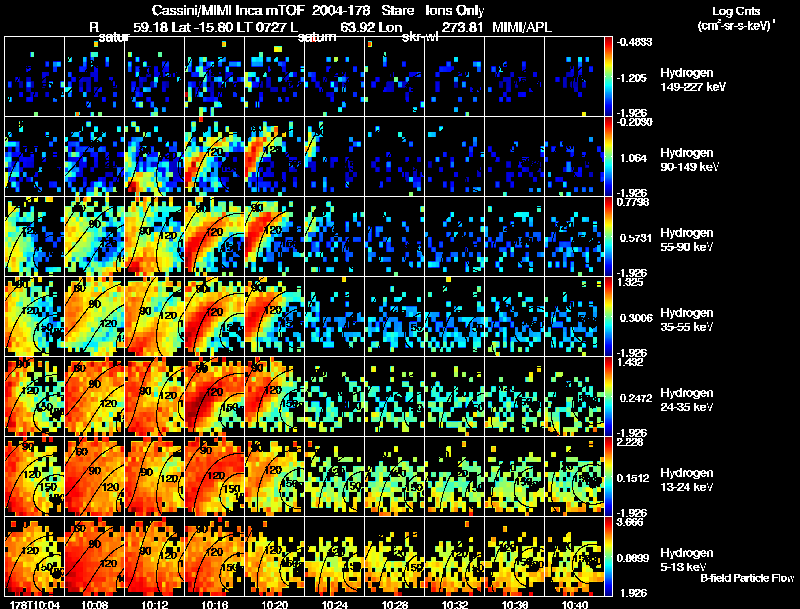The height and width of the screenshot is (609, 800).
Task: Select the 35-55 keV panel at 10:12
Action: point(155,316)
